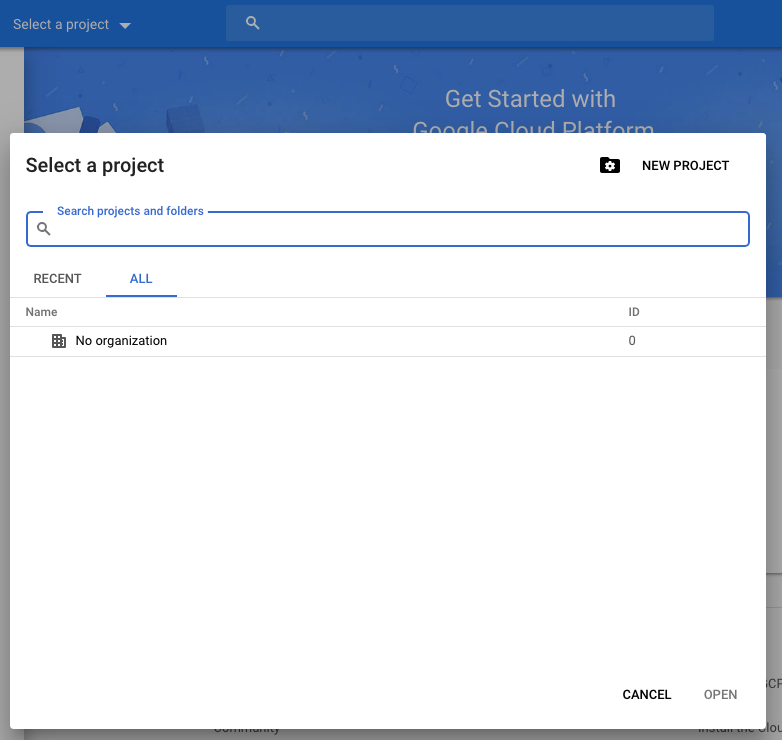This screenshot has width=782, height=740.
Task: Click the 'Search projects and folders' floating label
Action: tap(130, 211)
